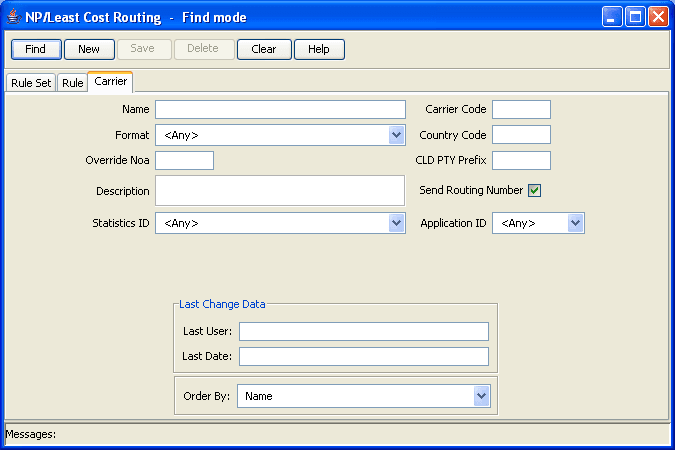Switch to the Rule Set tab

(x=31, y=83)
